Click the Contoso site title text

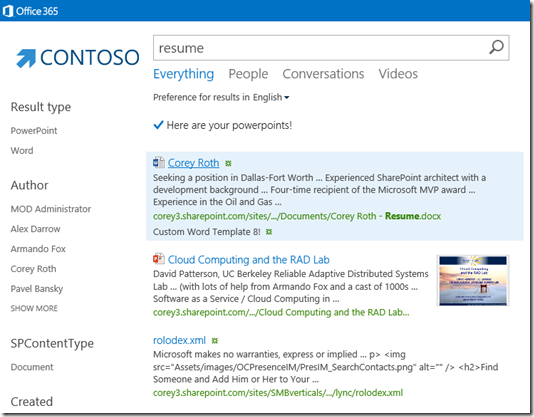90,58
